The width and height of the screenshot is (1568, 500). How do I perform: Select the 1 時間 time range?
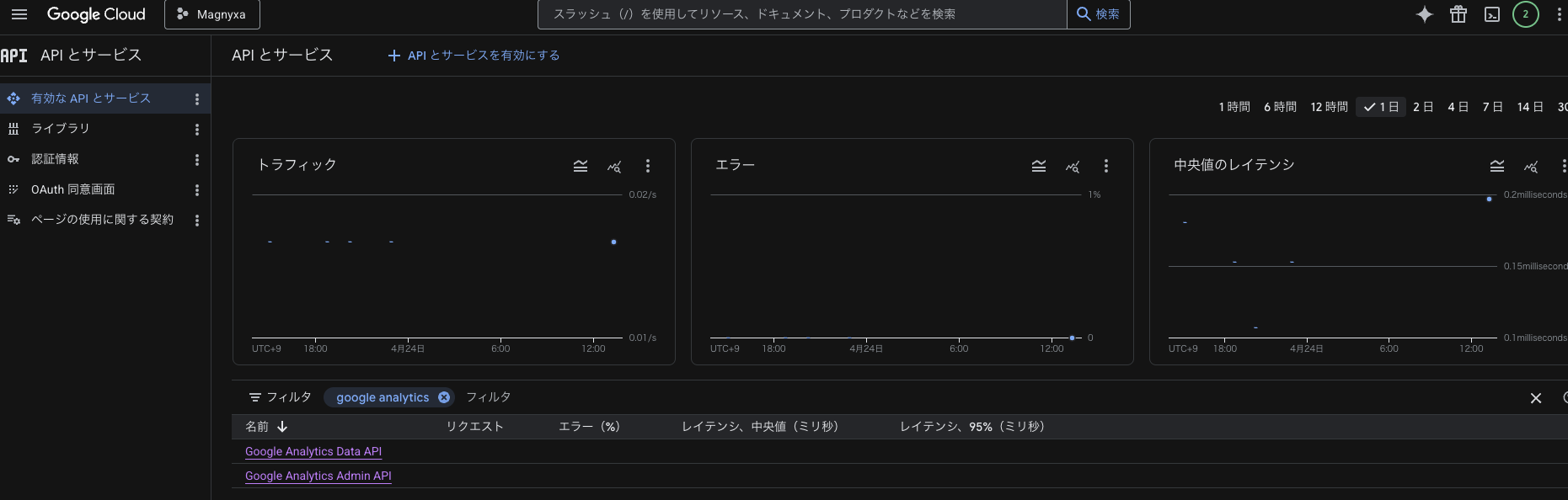(x=1234, y=107)
